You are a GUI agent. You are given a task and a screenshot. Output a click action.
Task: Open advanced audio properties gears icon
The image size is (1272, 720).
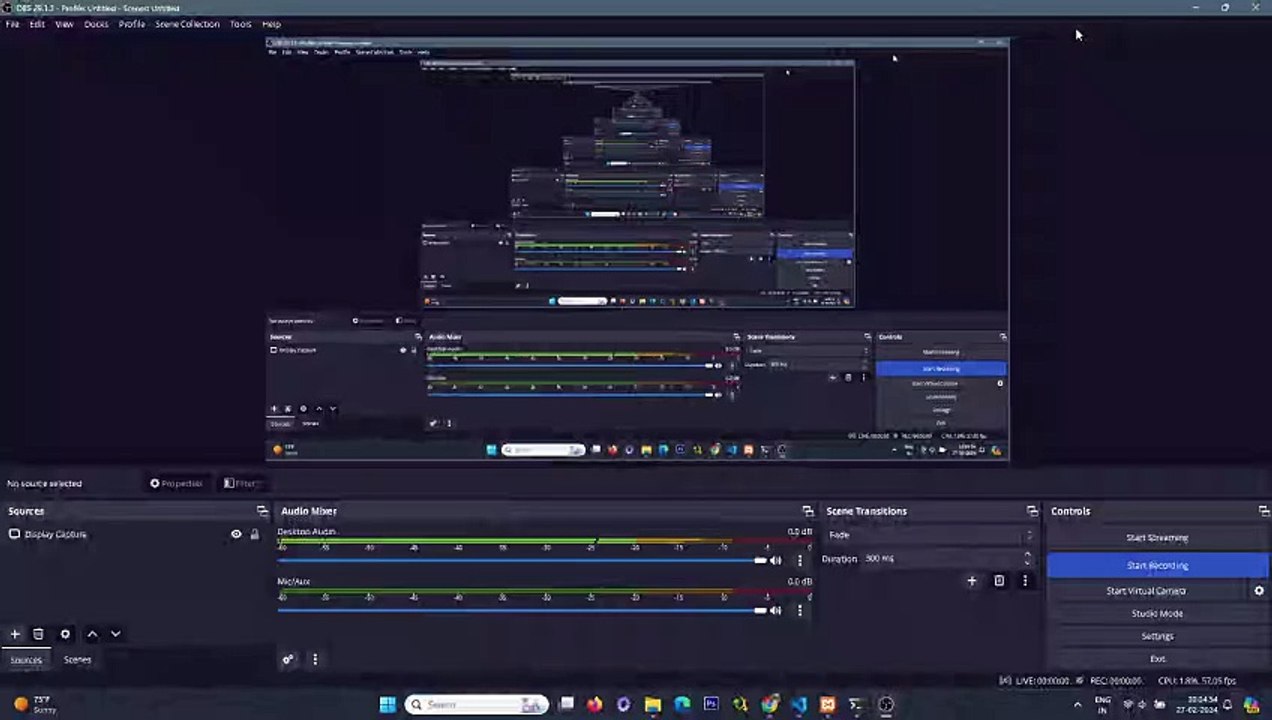click(x=288, y=659)
